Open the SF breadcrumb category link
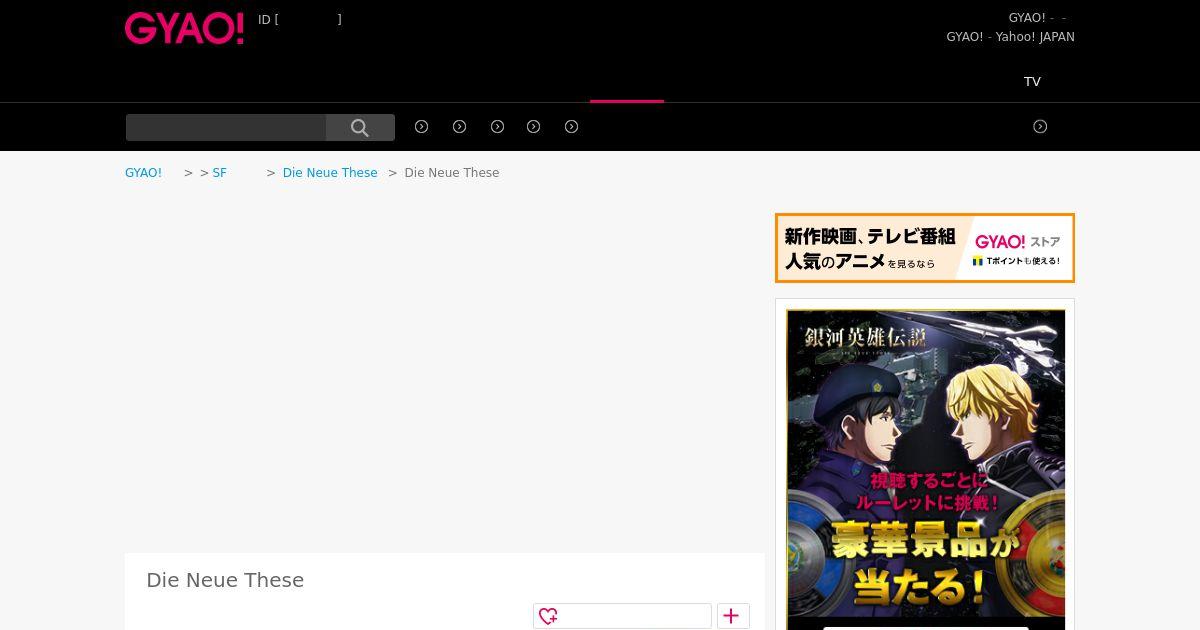 [x=220, y=173]
